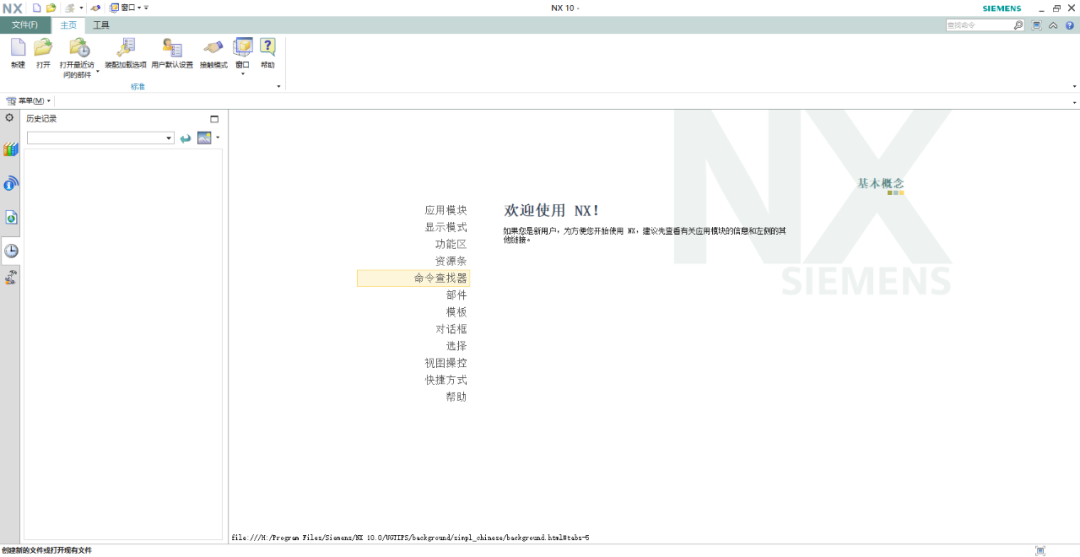Open the 显示模式 welcome link

pyautogui.click(x=446, y=227)
